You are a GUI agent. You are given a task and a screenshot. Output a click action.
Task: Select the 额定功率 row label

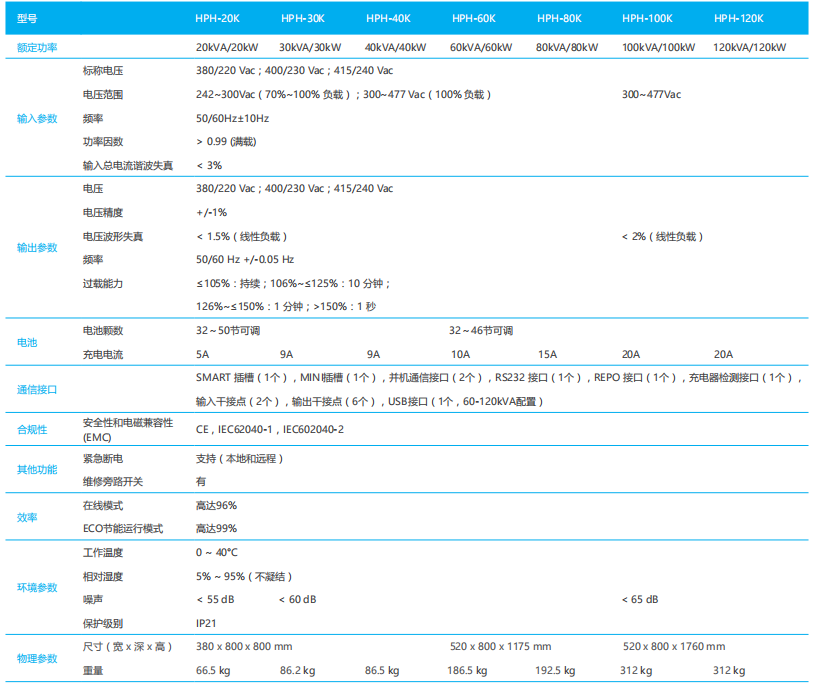click(37, 48)
